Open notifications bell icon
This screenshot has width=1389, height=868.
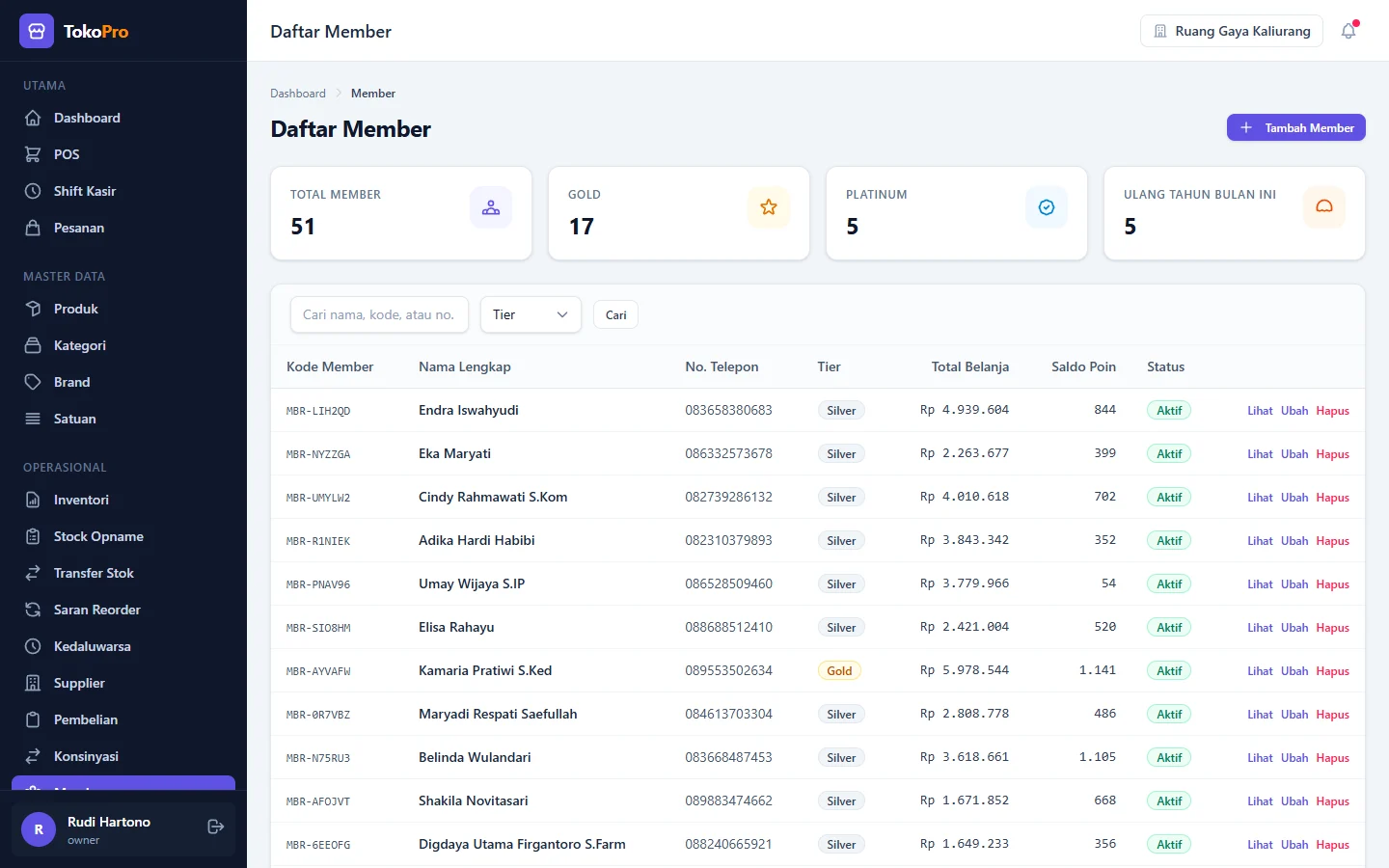click(1348, 31)
